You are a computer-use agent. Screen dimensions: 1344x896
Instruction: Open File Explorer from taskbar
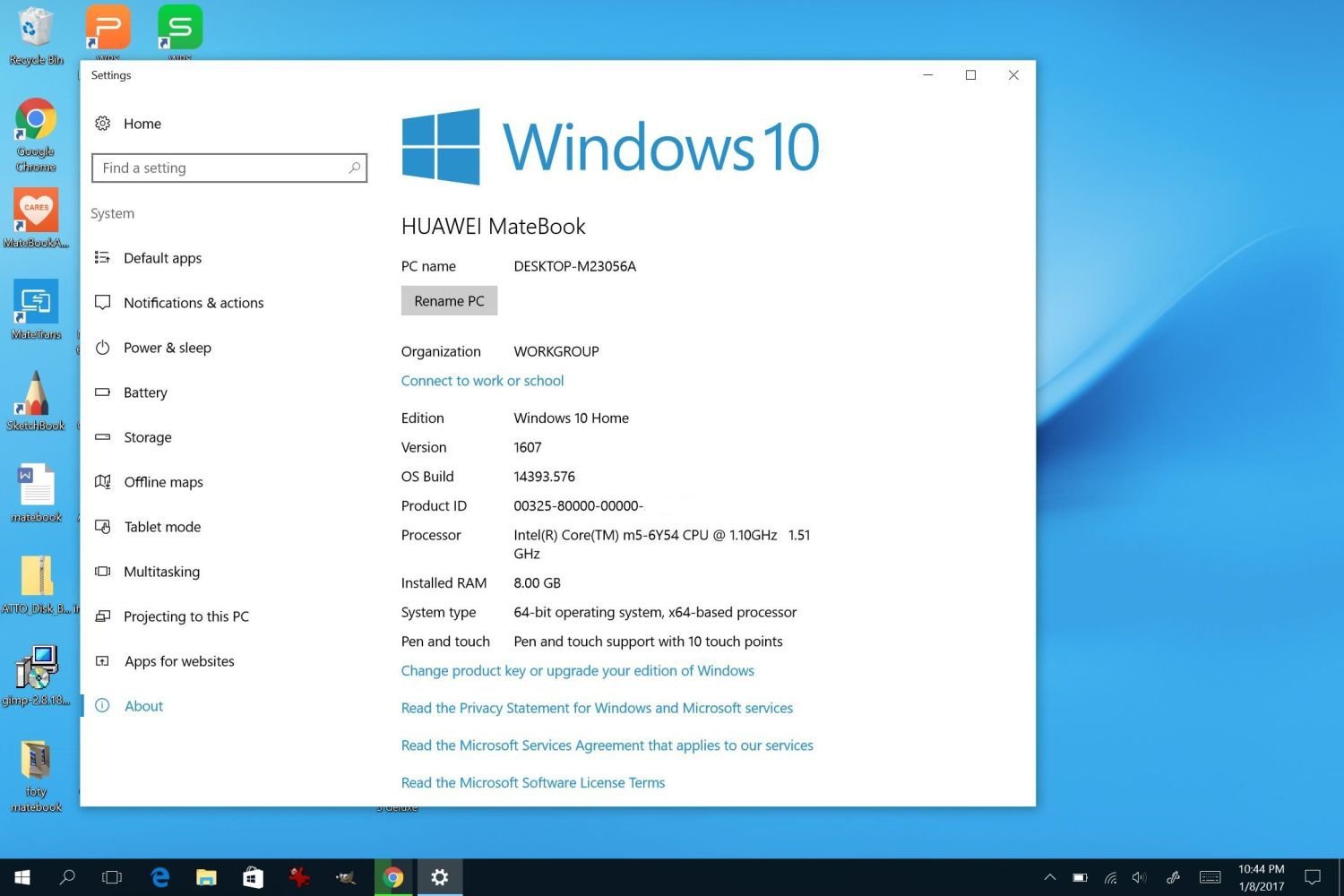pyautogui.click(x=207, y=877)
